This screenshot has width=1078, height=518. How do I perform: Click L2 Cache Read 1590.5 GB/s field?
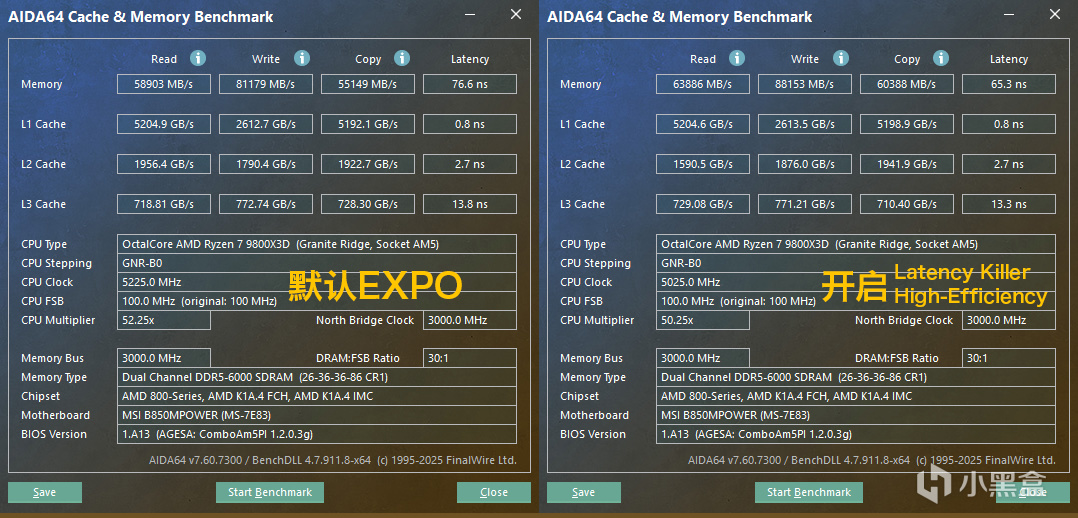pyautogui.click(x=703, y=164)
